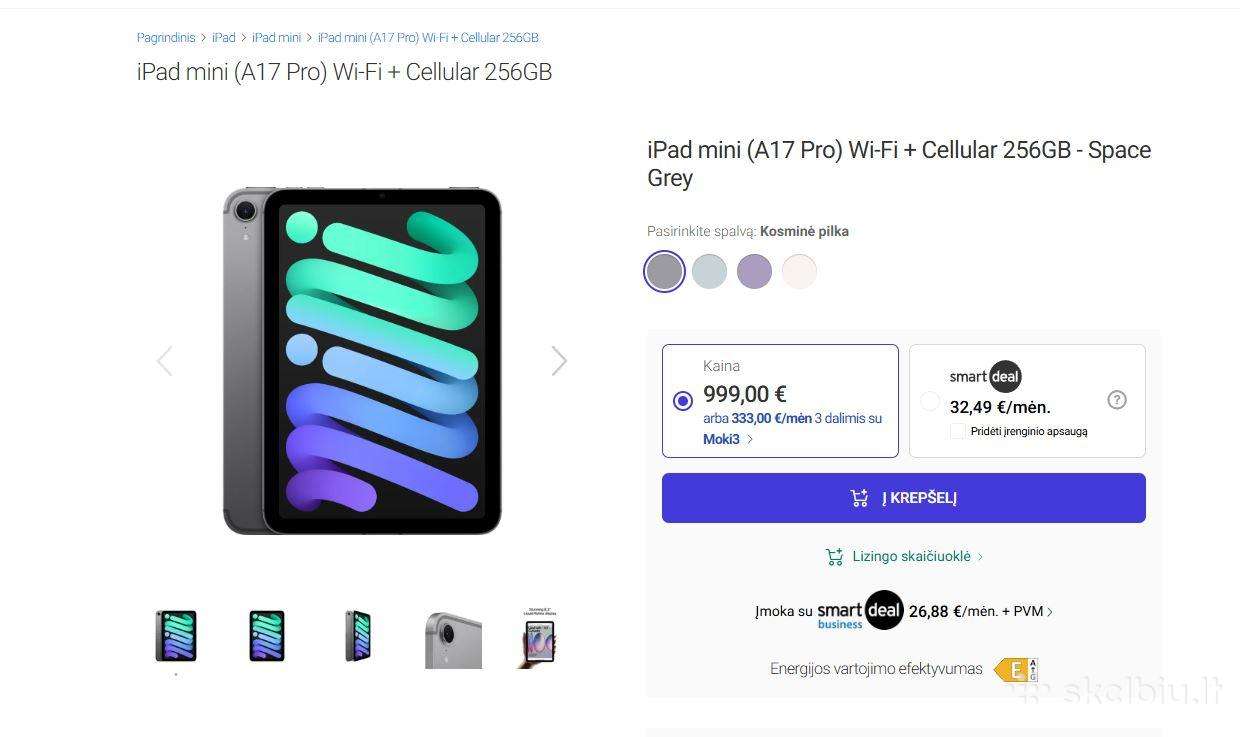Image resolution: width=1240 pixels, height=737 pixels.
Task: Go to Pagrindinis in the breadcrumb
Action: tap(166, 38)
